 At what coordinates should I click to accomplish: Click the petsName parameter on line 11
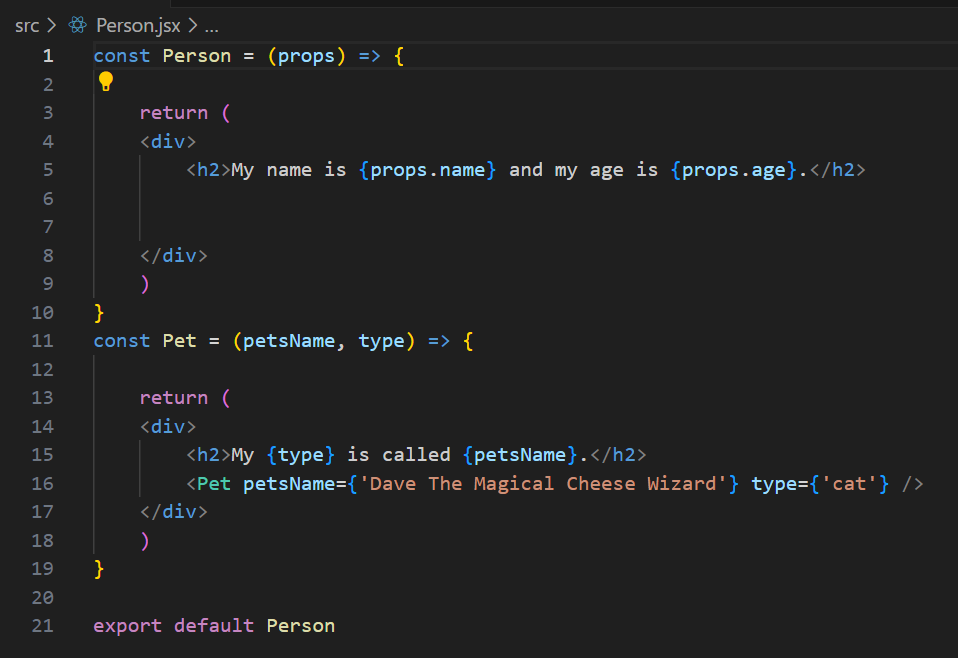[289, 341]
